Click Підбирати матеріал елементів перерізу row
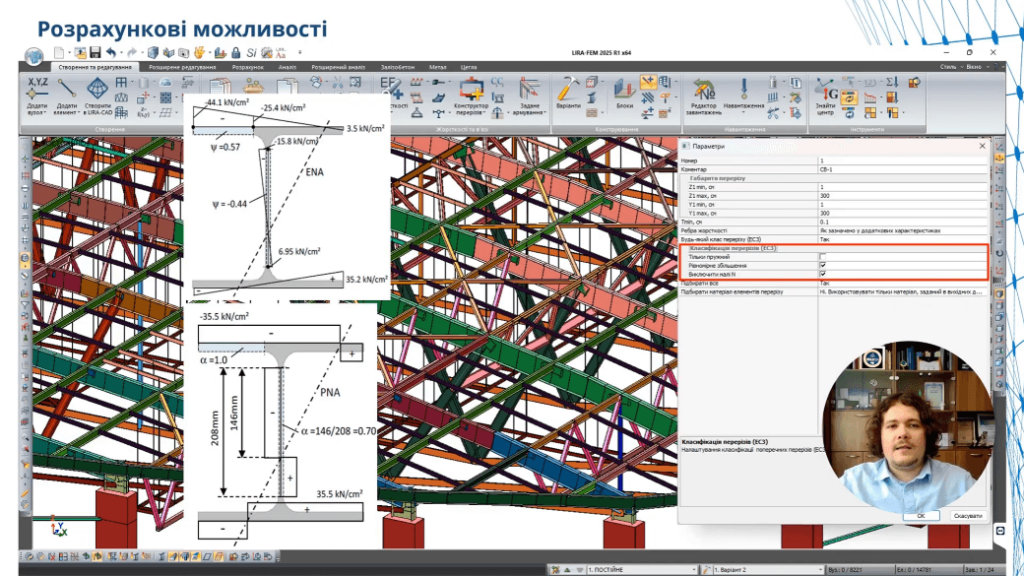The width and height of the screenshot is (1024, 576). pyautogui.click(x=834, y=292)
